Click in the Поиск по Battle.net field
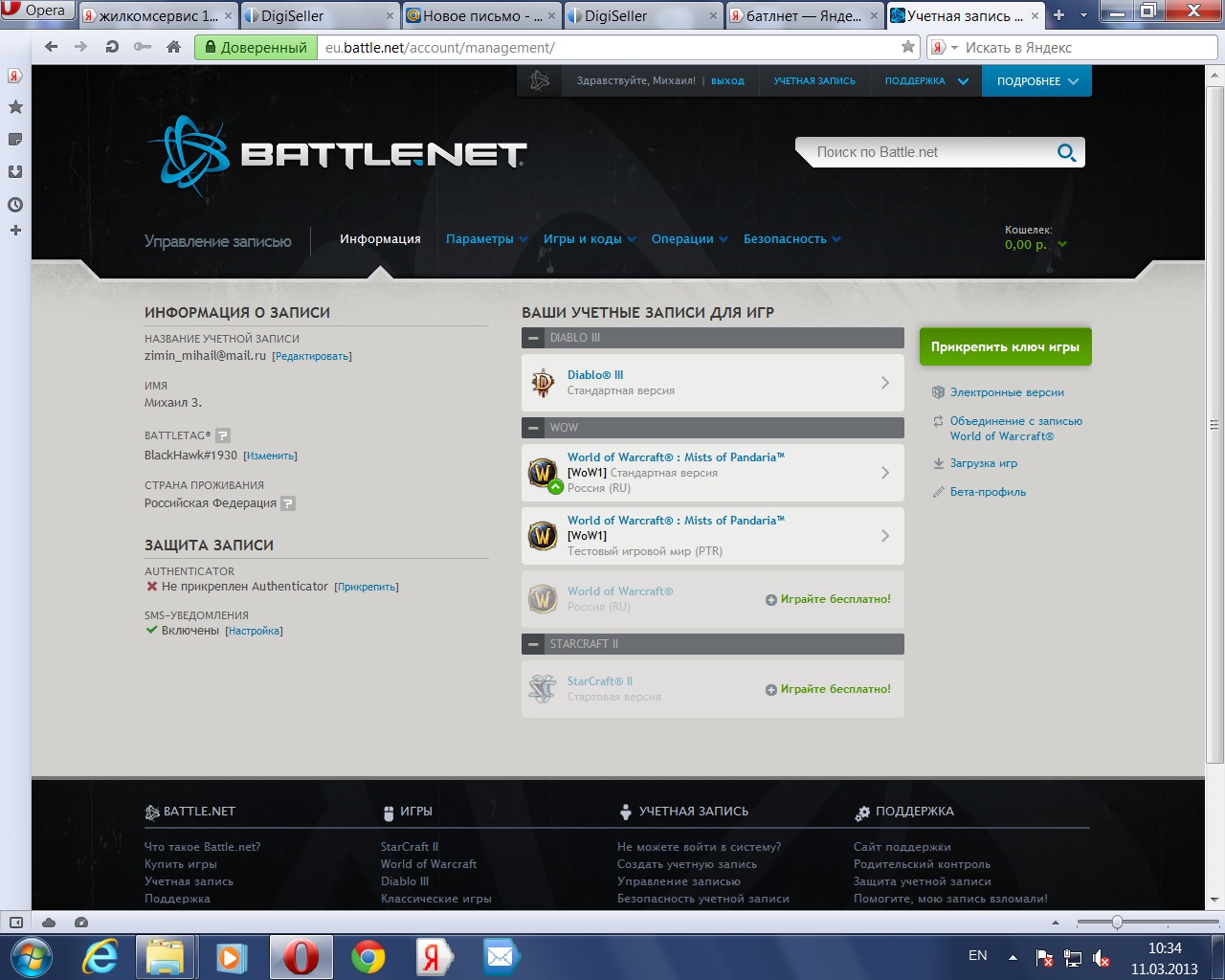 pyautogui.click(x=928, y=152)
